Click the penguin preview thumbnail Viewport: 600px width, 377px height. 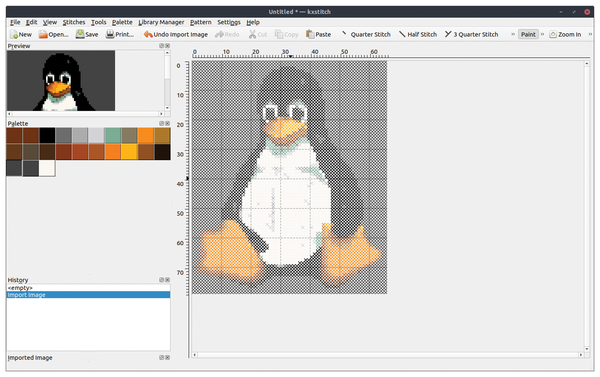(61, 81)
